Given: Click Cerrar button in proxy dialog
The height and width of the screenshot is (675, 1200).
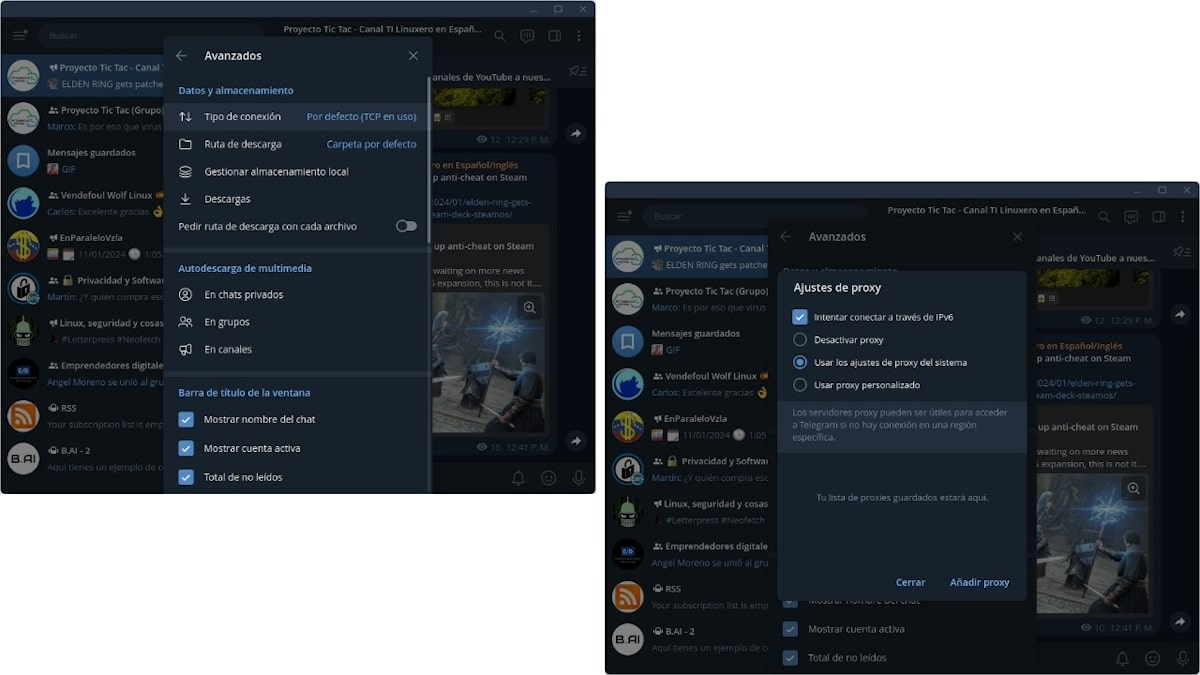Looking at the screenshot, I should [x=910, y=582].
